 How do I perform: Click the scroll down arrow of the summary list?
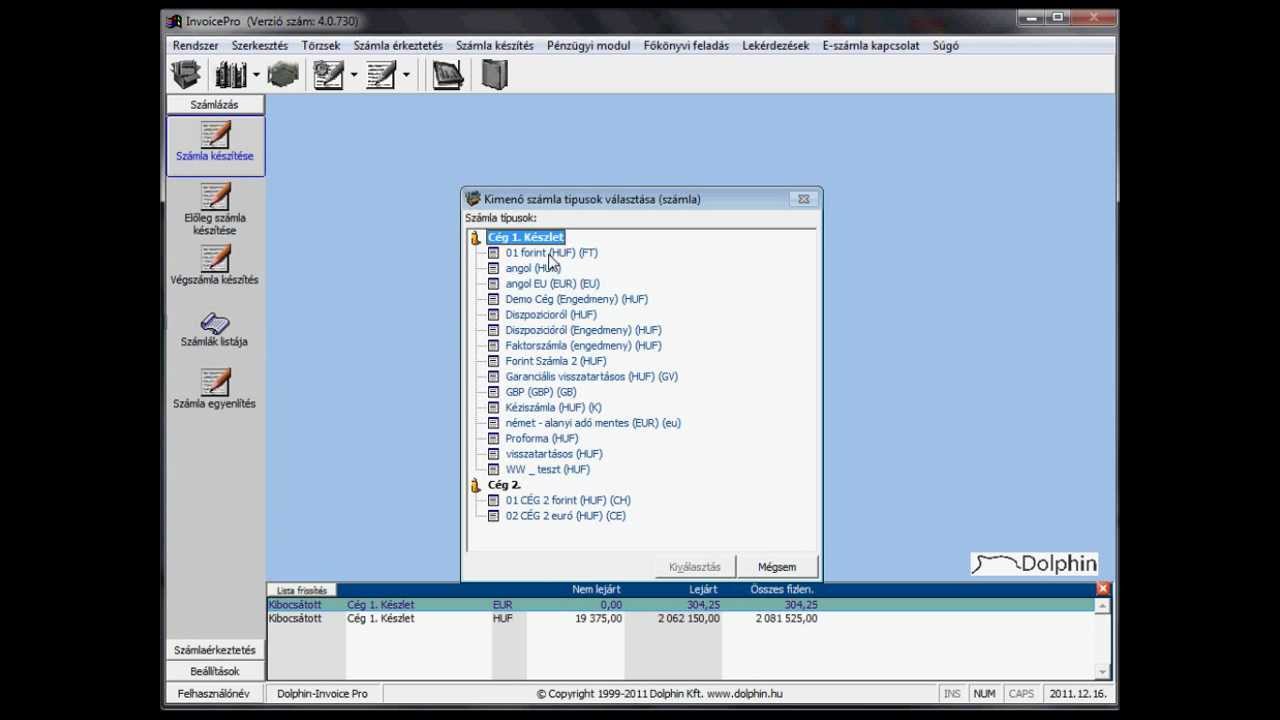point(1103,673)
